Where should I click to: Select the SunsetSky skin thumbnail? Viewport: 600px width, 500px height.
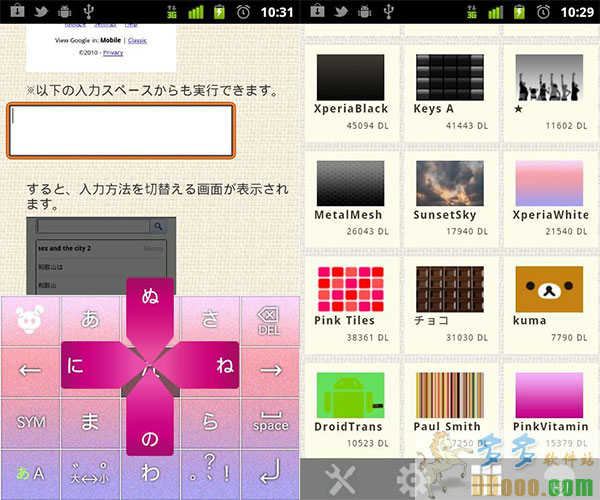click(x=450, y=183)
